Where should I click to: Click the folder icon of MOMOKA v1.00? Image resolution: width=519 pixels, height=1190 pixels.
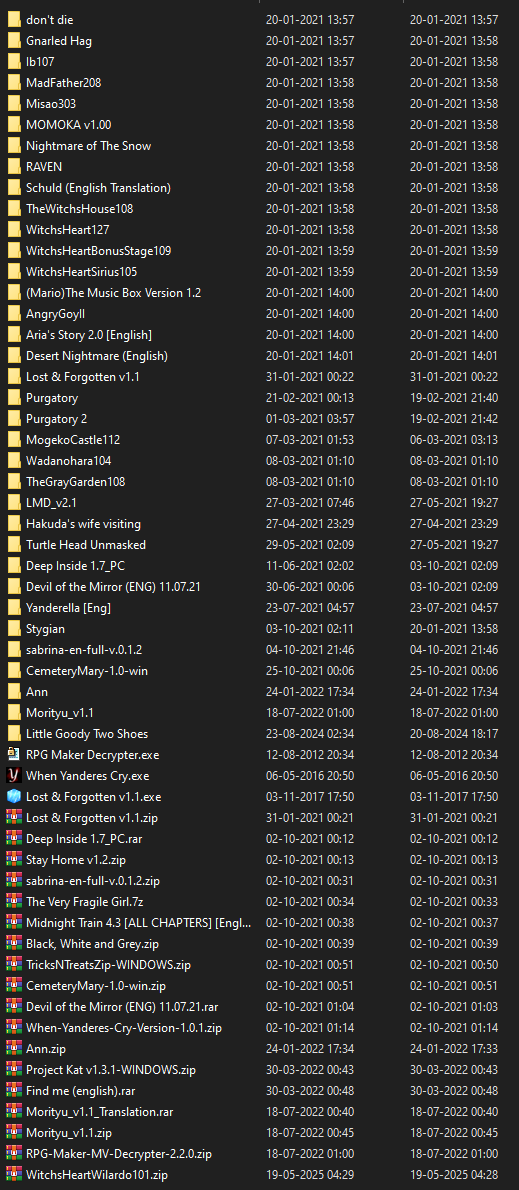tap(14, 124)
